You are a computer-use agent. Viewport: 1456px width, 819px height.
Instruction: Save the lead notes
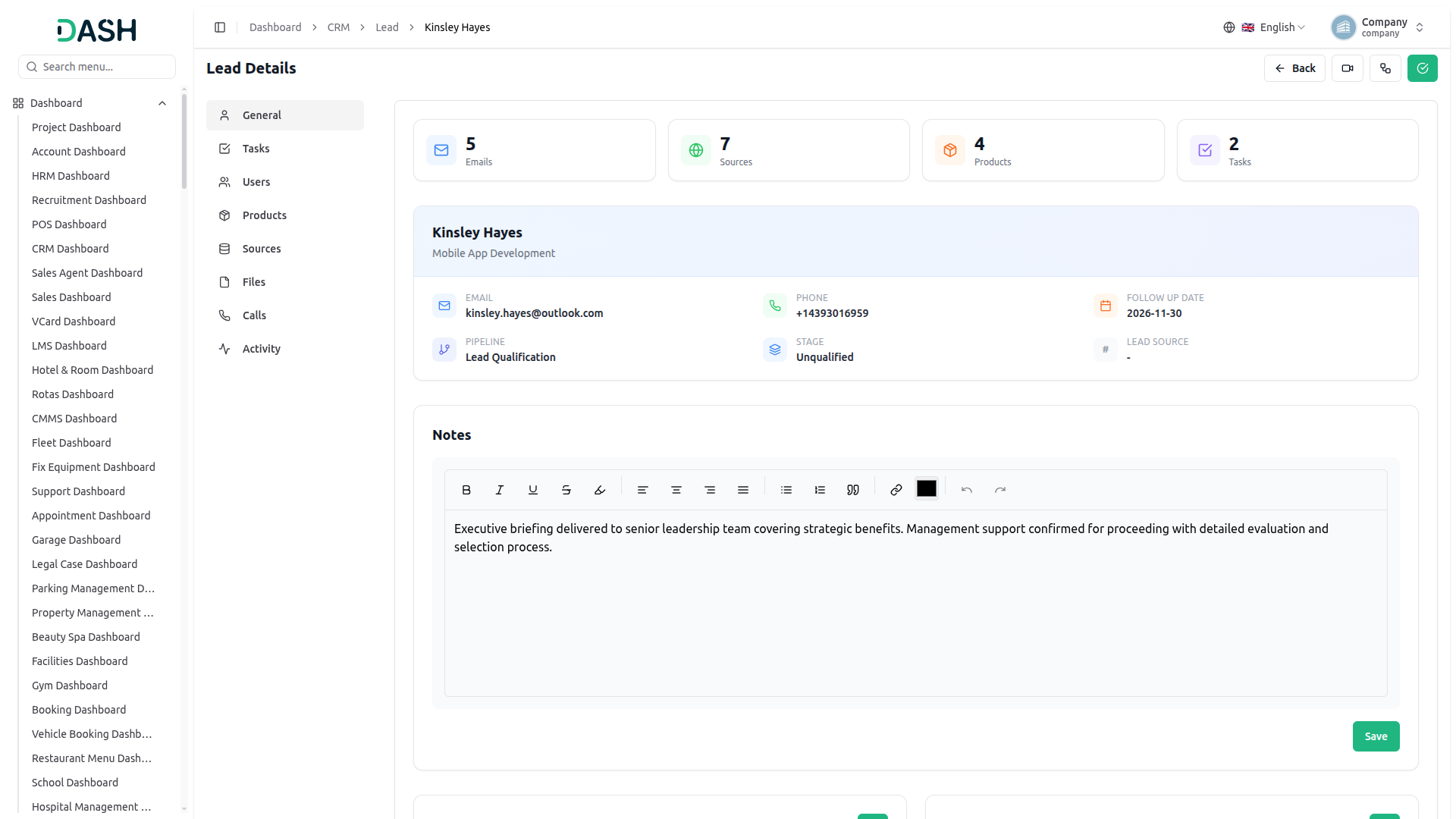(x=1376, y=736)
